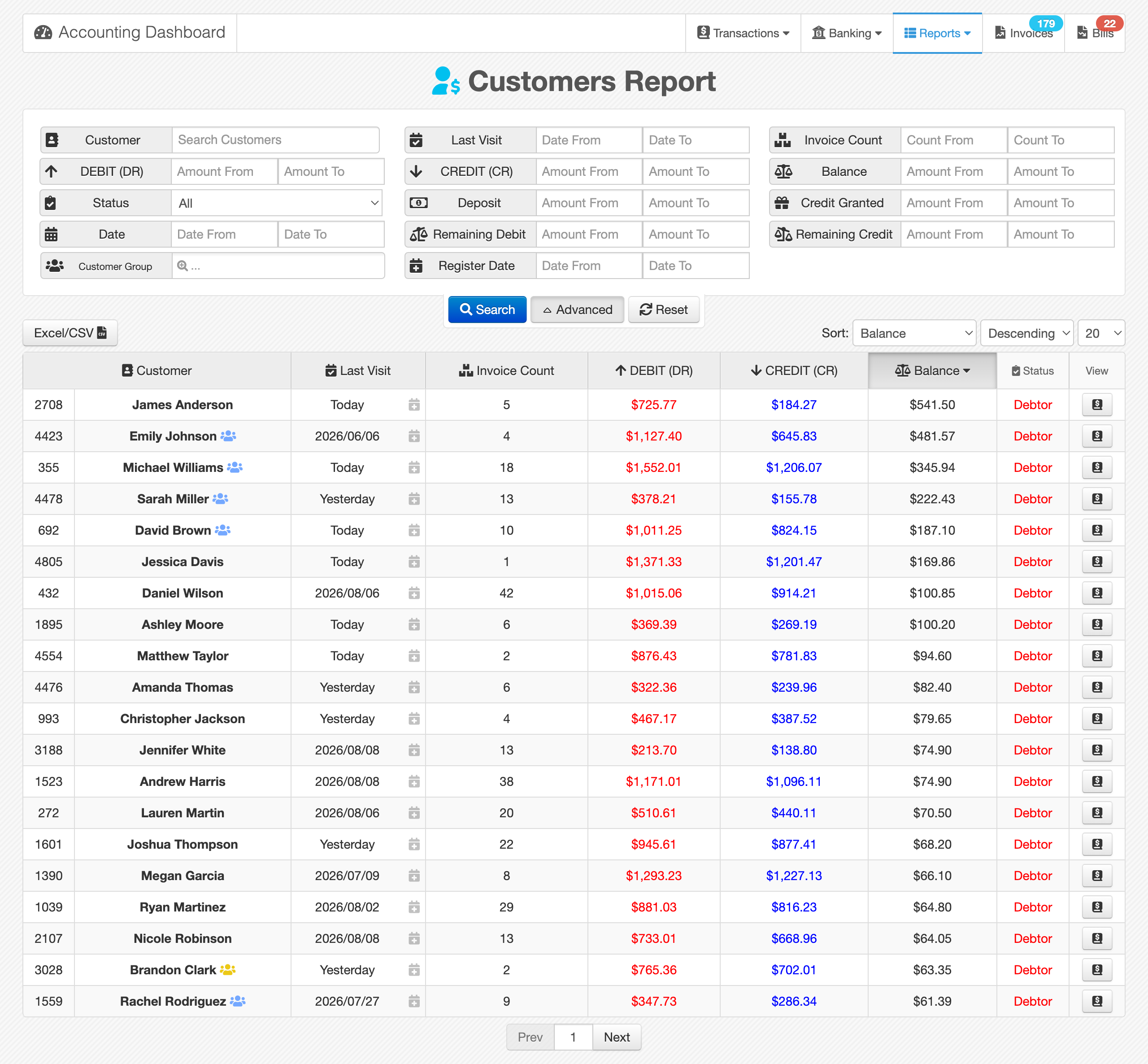Toggle the Advanced search panel

coord(577,310)
